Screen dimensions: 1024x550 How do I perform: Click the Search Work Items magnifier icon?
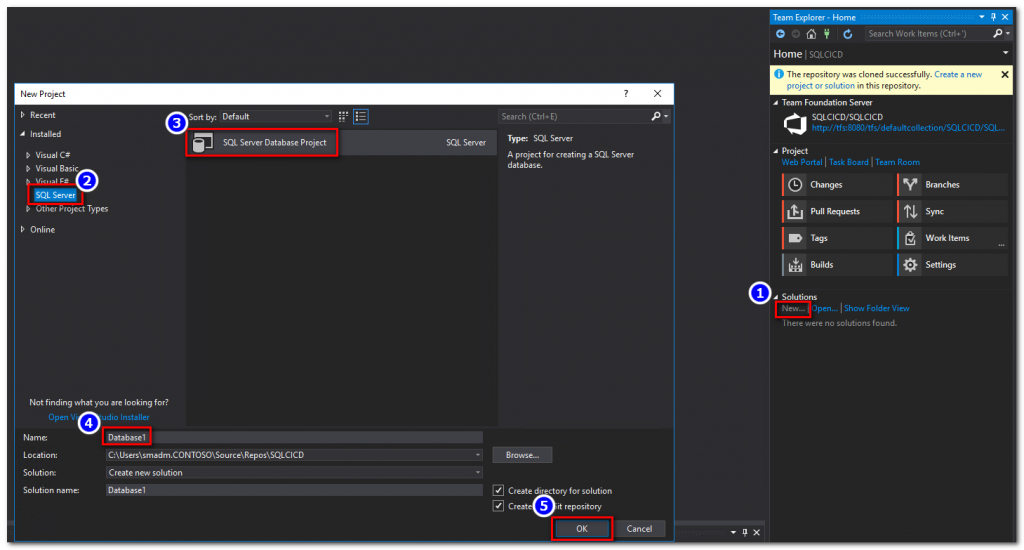(x=997, y=33)
